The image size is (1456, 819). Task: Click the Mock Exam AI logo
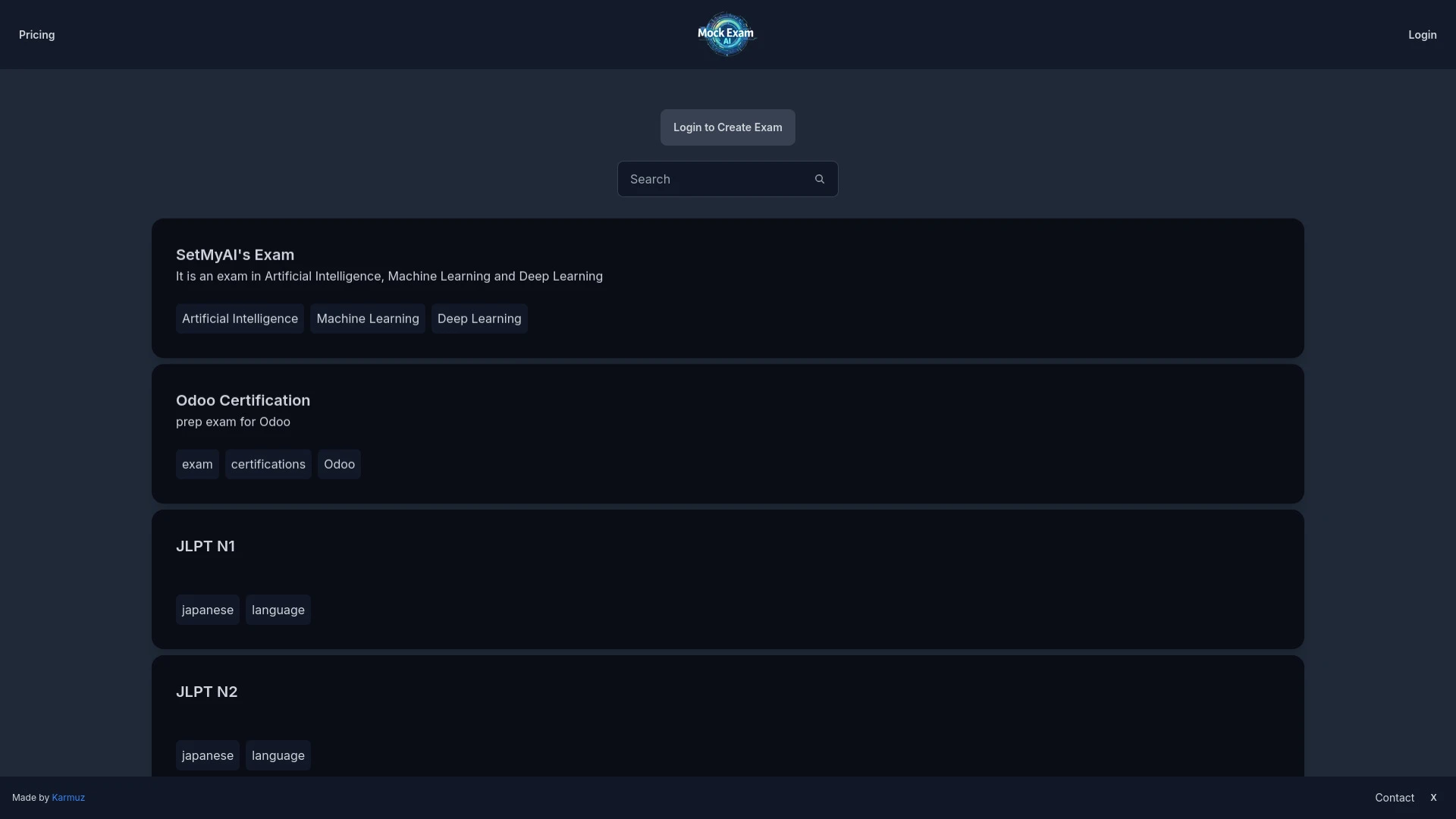click(726, 34)
